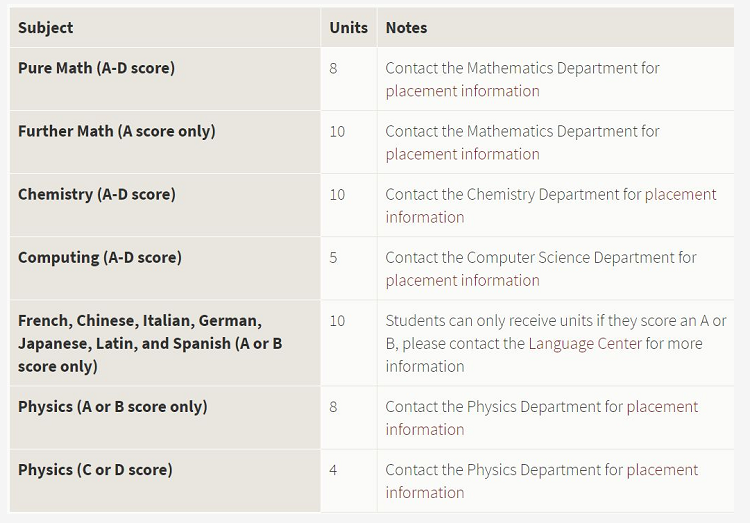Select the French, Chinese, Italian languages cell
This screenshot has height=523, width=750.
pos(165,343)
